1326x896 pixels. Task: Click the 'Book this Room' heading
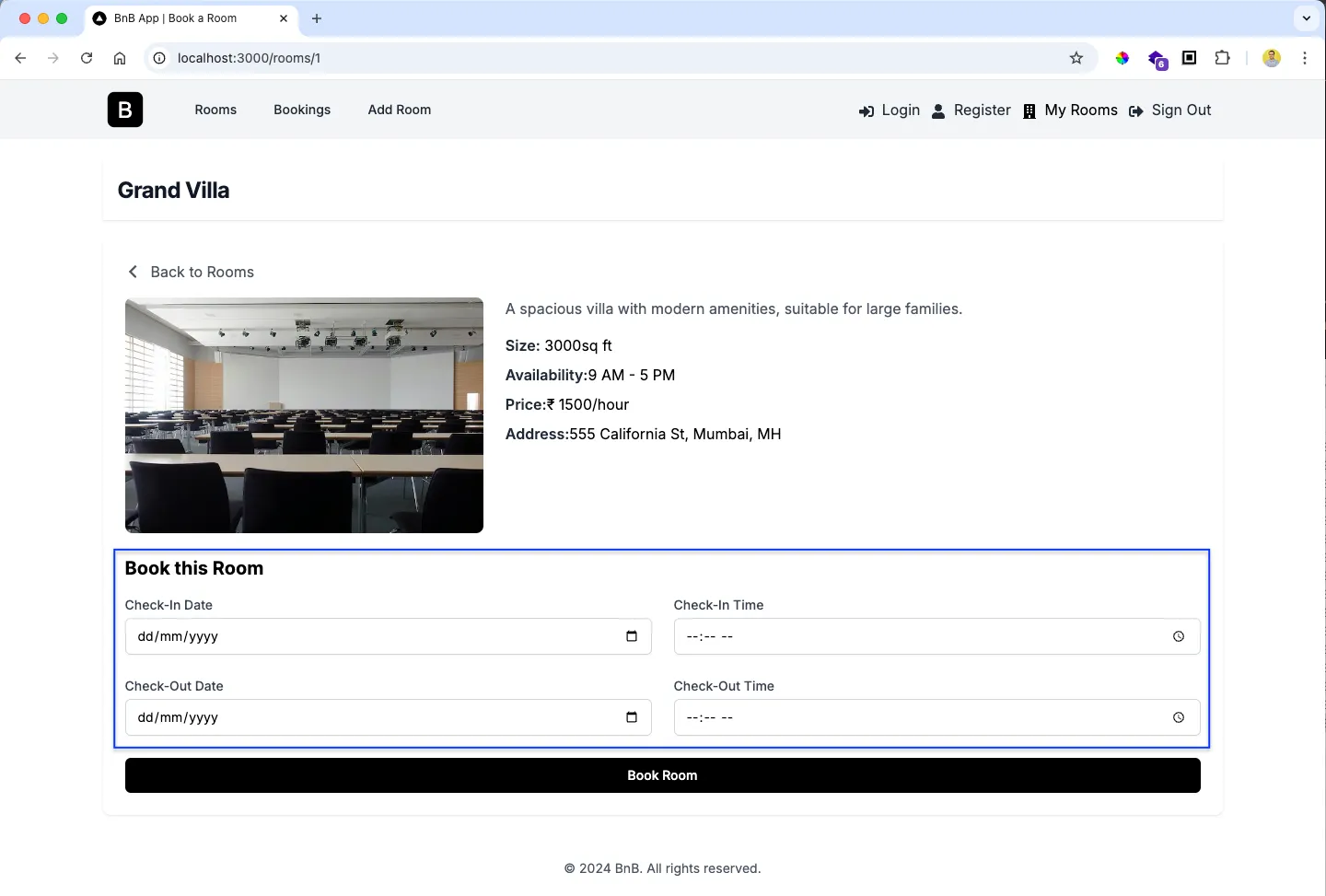[194, 568]
